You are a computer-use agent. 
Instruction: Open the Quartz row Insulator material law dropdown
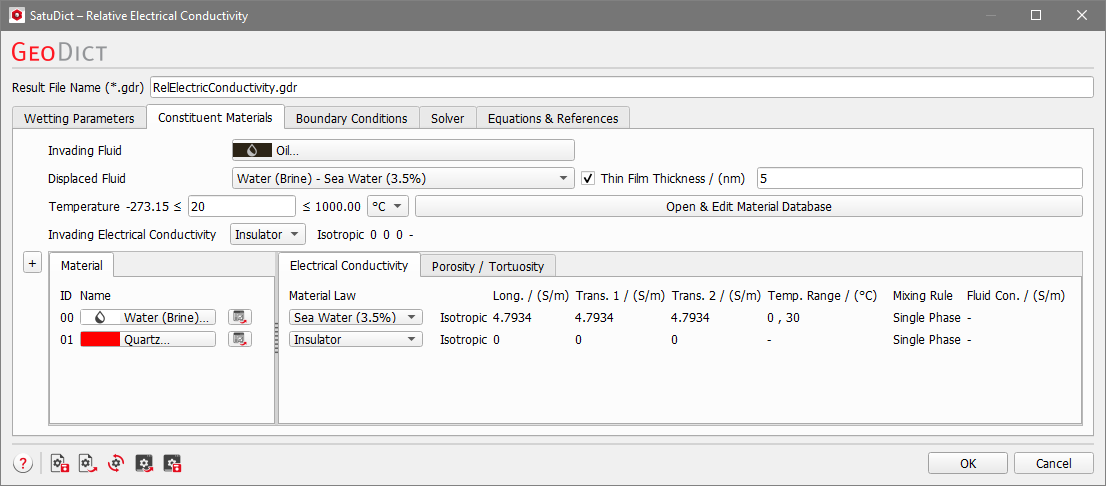tap(356, 339)
